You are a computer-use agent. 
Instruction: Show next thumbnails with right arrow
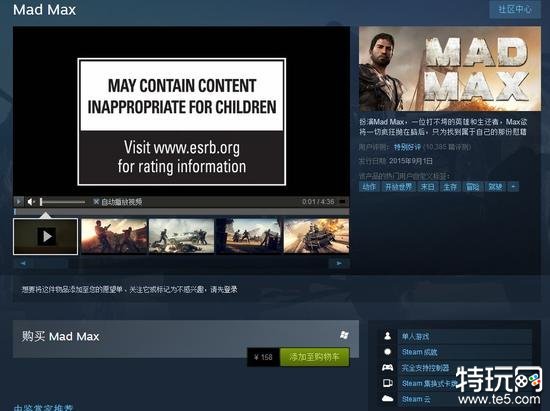click(339, 263)
